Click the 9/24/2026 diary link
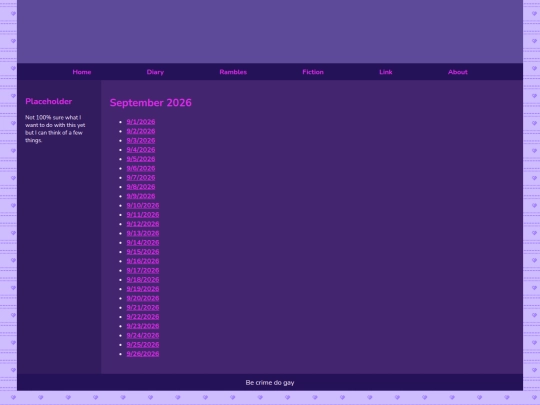This screenshot has height=405, width=540. click(x=143, y=335)
